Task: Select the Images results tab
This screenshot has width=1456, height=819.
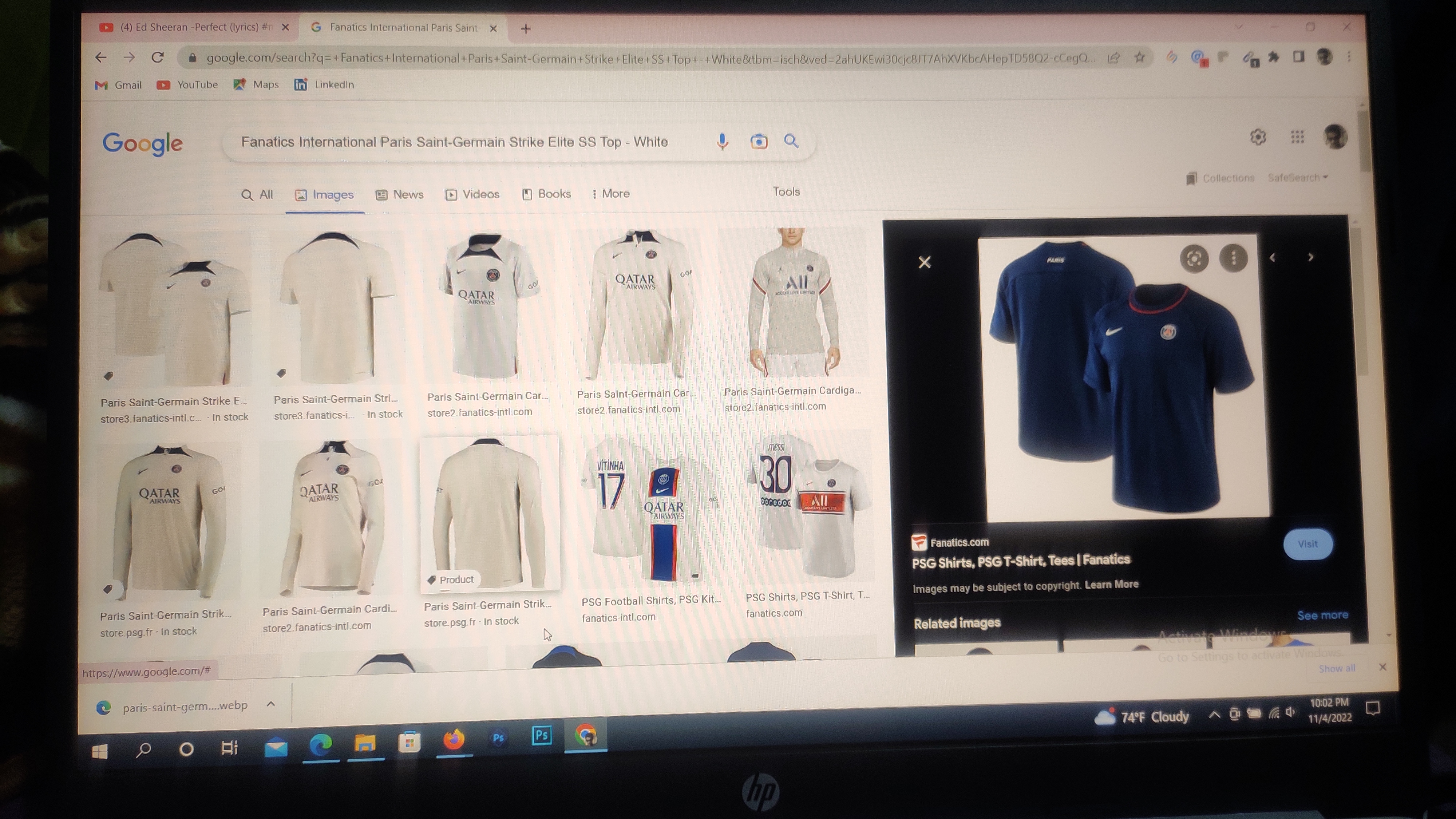Action: click(324, 195)
